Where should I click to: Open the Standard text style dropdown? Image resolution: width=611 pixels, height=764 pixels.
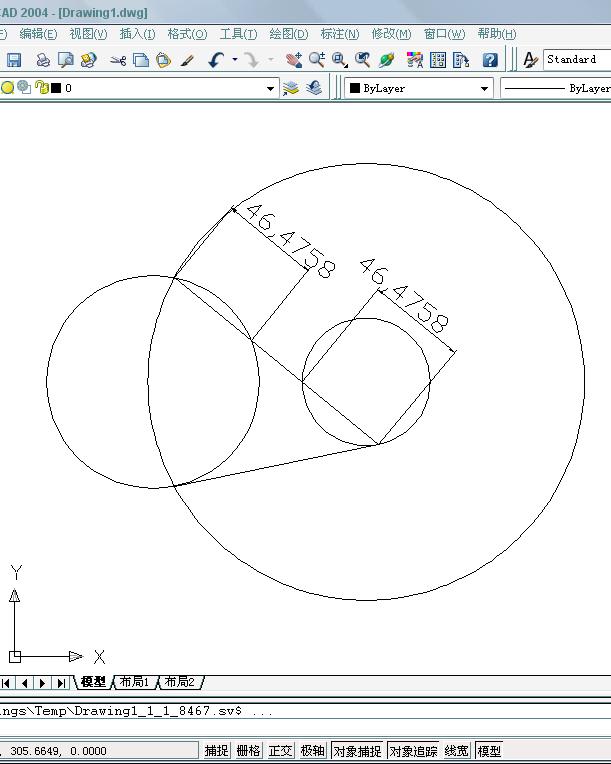click(x=577, y=60)
